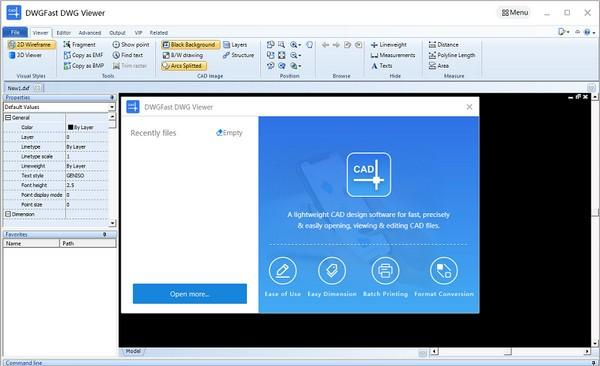Switch to the VIP ribbon tab
Image resolution: width=600 pixels, height=366 pixels.
(x=138, y=33)
